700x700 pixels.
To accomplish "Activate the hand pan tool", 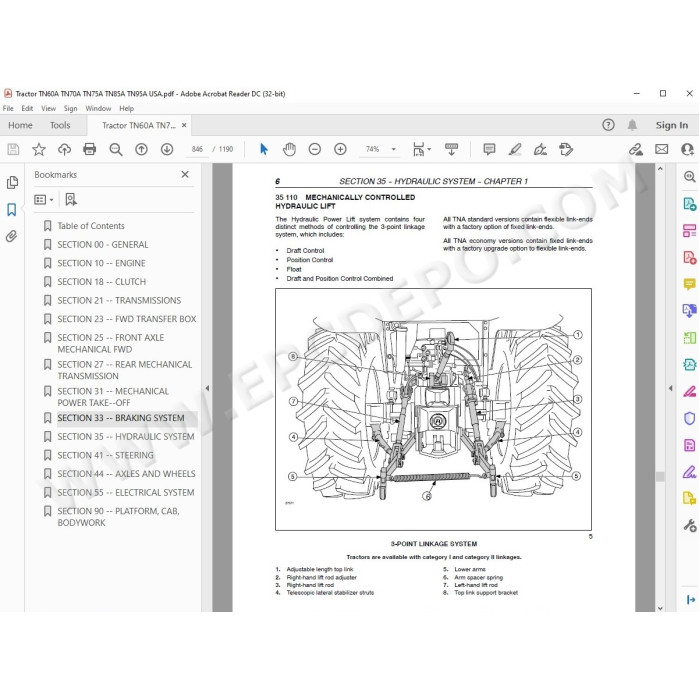I will point(289,149).
